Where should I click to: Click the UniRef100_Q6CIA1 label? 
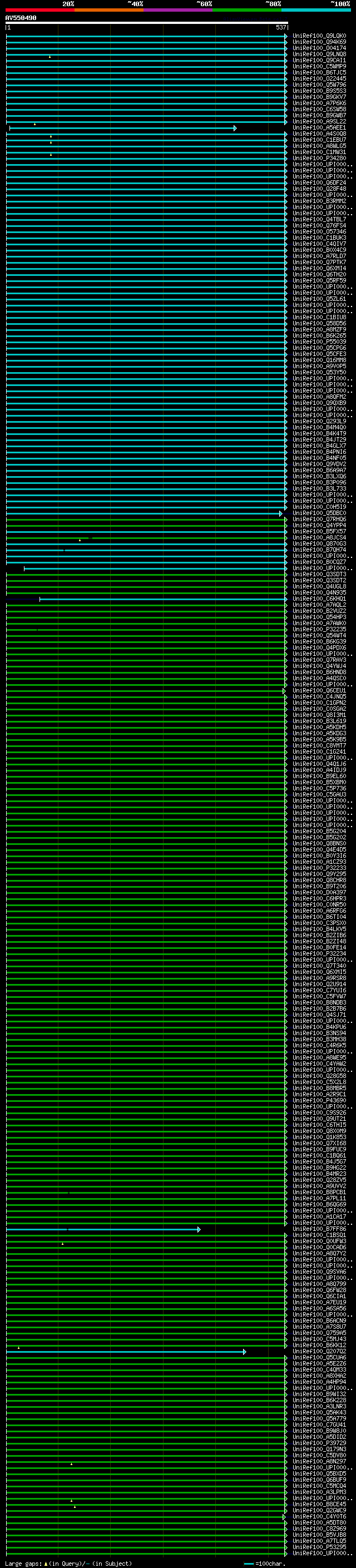click(x=319, y=1296)
